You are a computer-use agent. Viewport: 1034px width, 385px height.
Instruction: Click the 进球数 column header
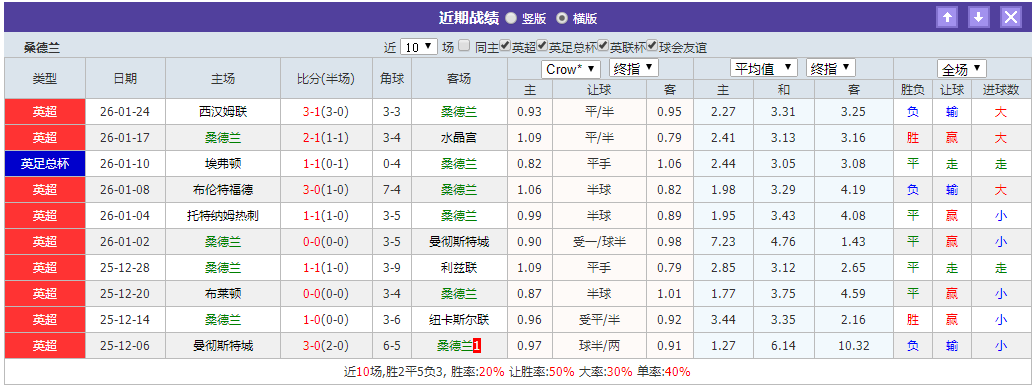(1000, 89)
